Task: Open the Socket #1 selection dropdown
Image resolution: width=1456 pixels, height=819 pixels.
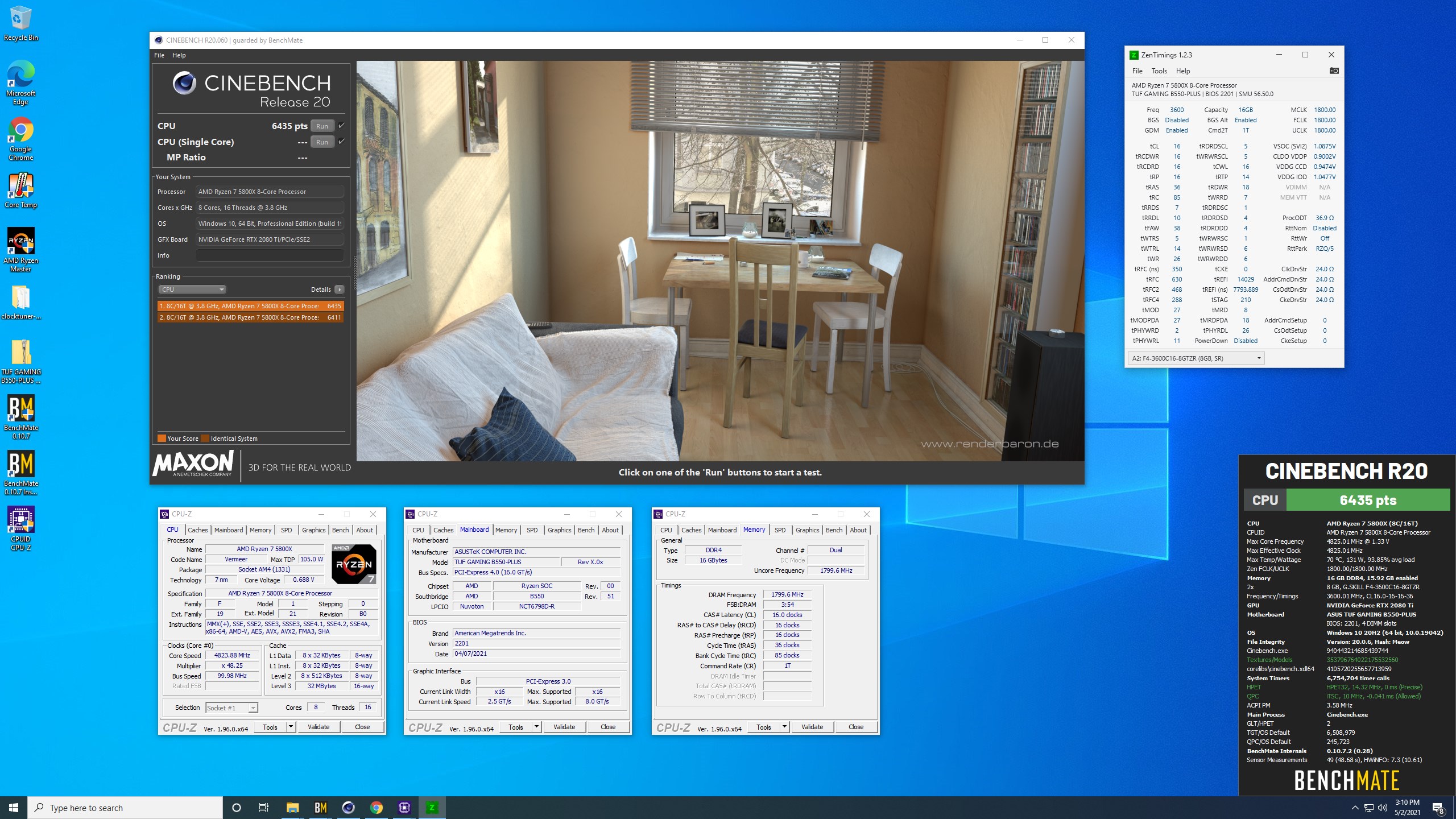Action: (x=231, y=708)
